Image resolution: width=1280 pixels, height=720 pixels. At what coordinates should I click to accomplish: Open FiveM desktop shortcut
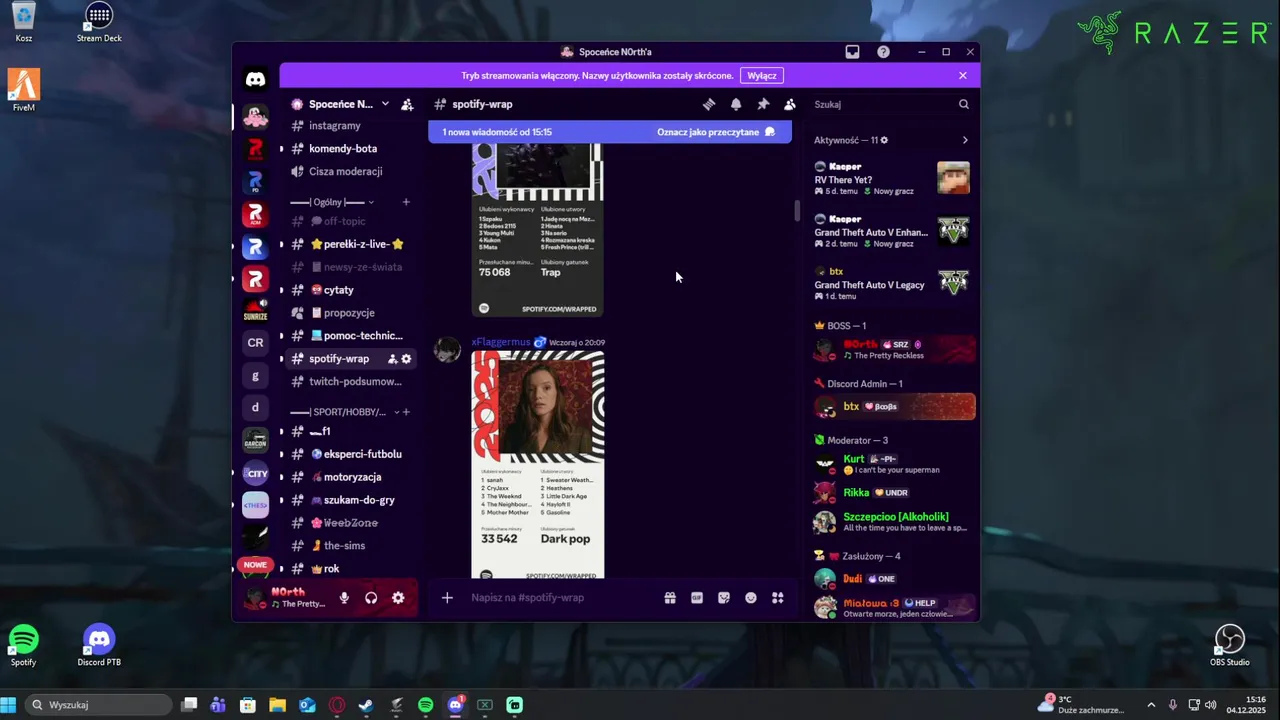point(23,90)
